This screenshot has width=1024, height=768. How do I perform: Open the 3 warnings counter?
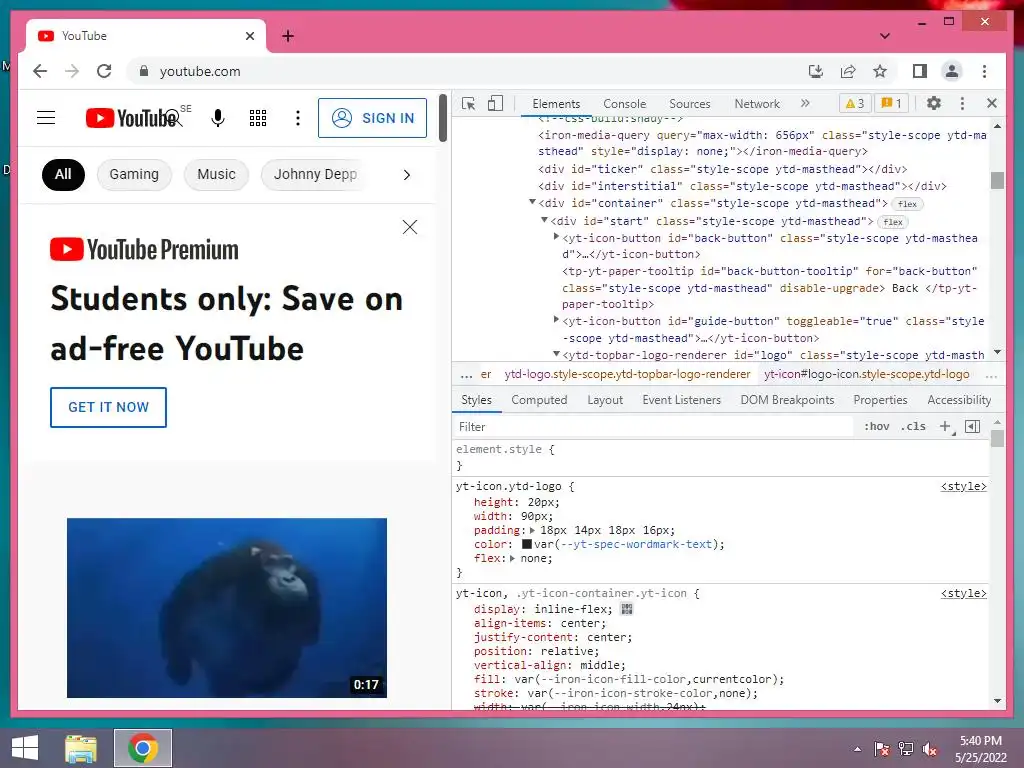855,103
